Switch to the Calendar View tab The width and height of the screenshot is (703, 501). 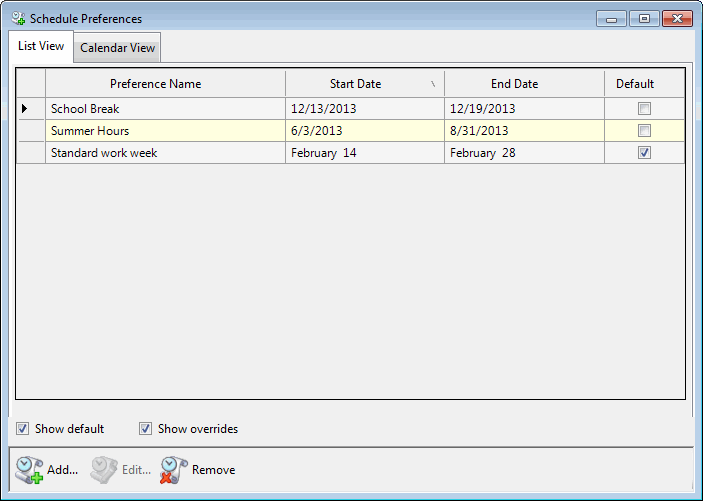tap(117, 47)
